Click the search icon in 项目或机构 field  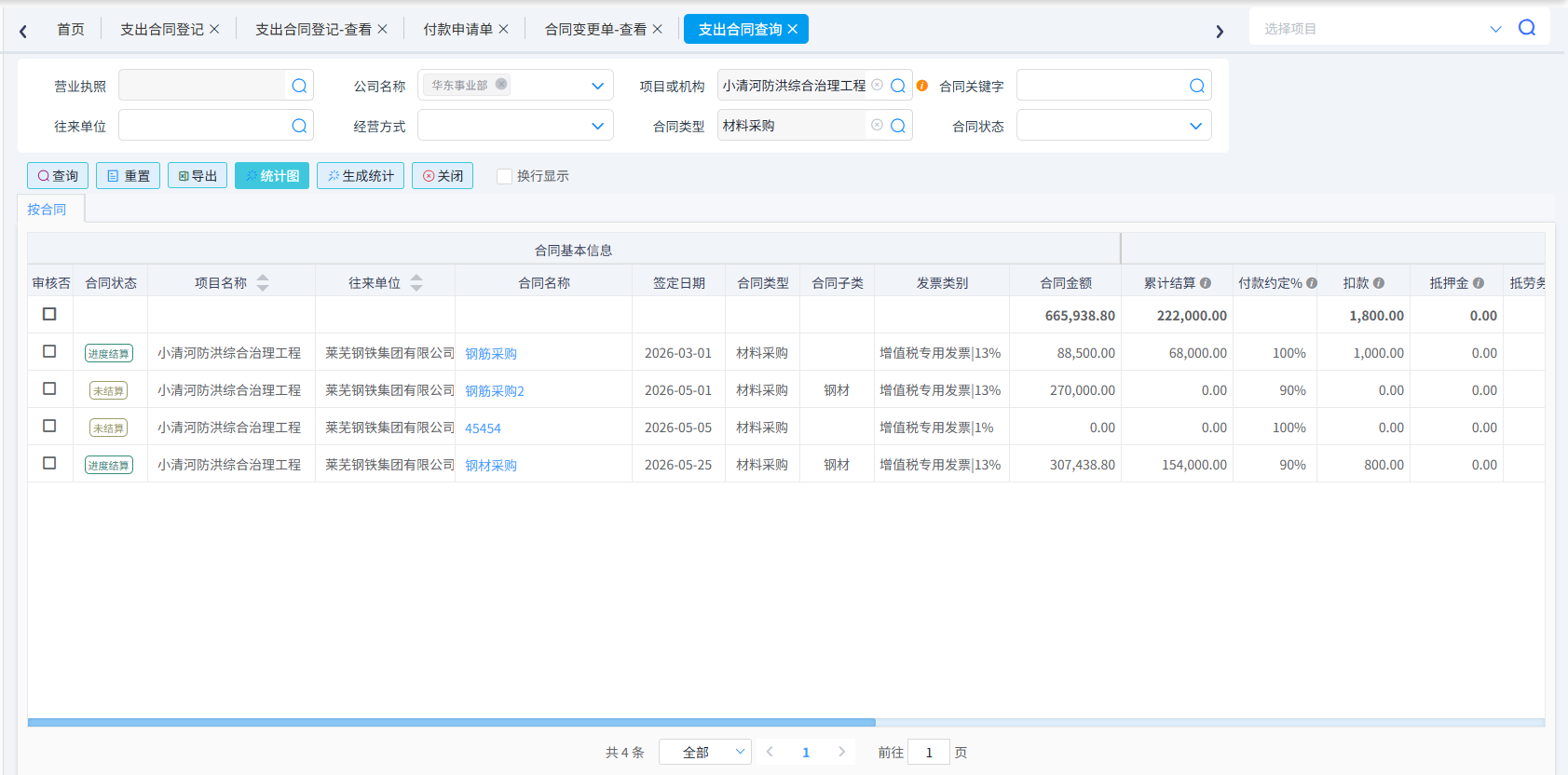coord(898,86)
